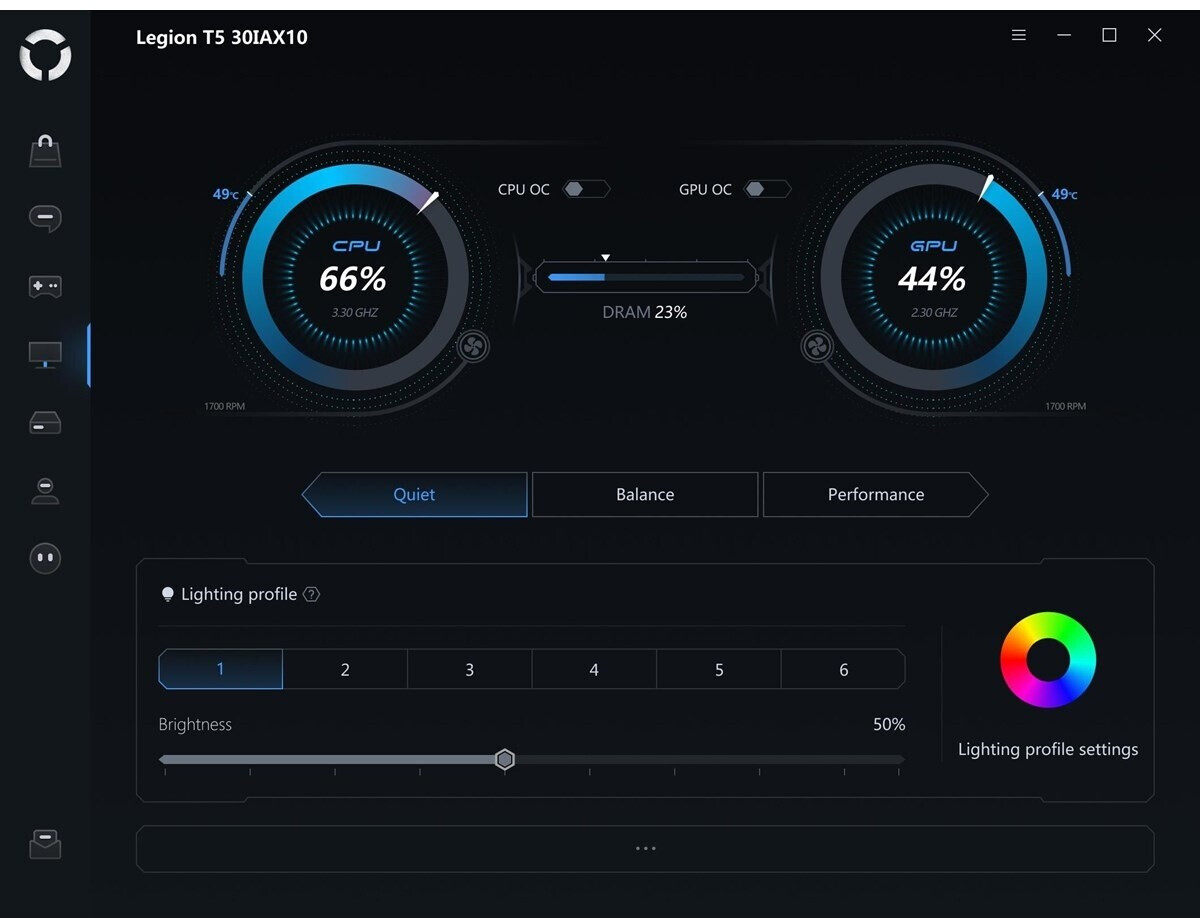The height and width of the screenshot is (918, 1200).
Task: Click the help icon beside Lighting profile
Action: click(x=312, y=595)
